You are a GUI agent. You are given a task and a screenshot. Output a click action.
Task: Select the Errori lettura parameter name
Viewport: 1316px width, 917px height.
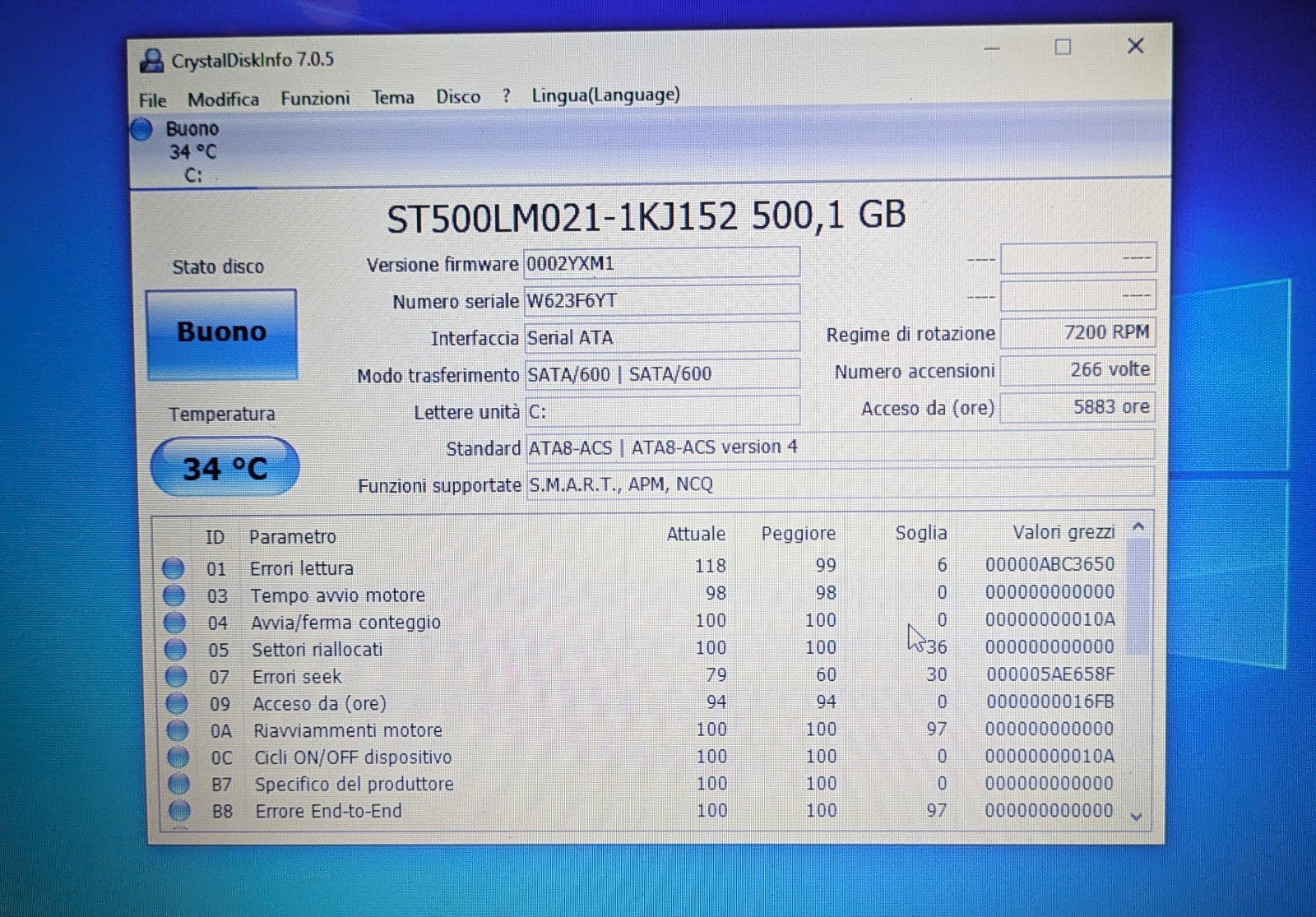click(302, 567)
